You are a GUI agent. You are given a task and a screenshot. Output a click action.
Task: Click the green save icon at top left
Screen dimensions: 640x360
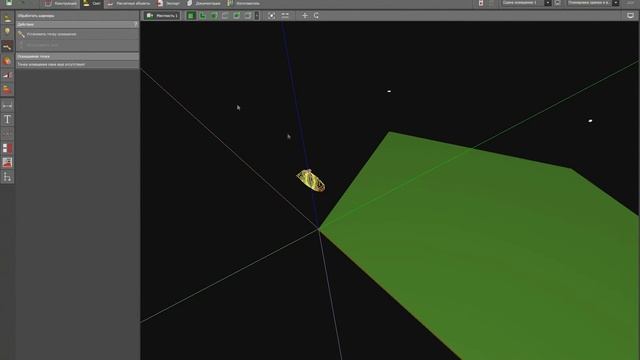pyautogui.click(x=9, y=3)
